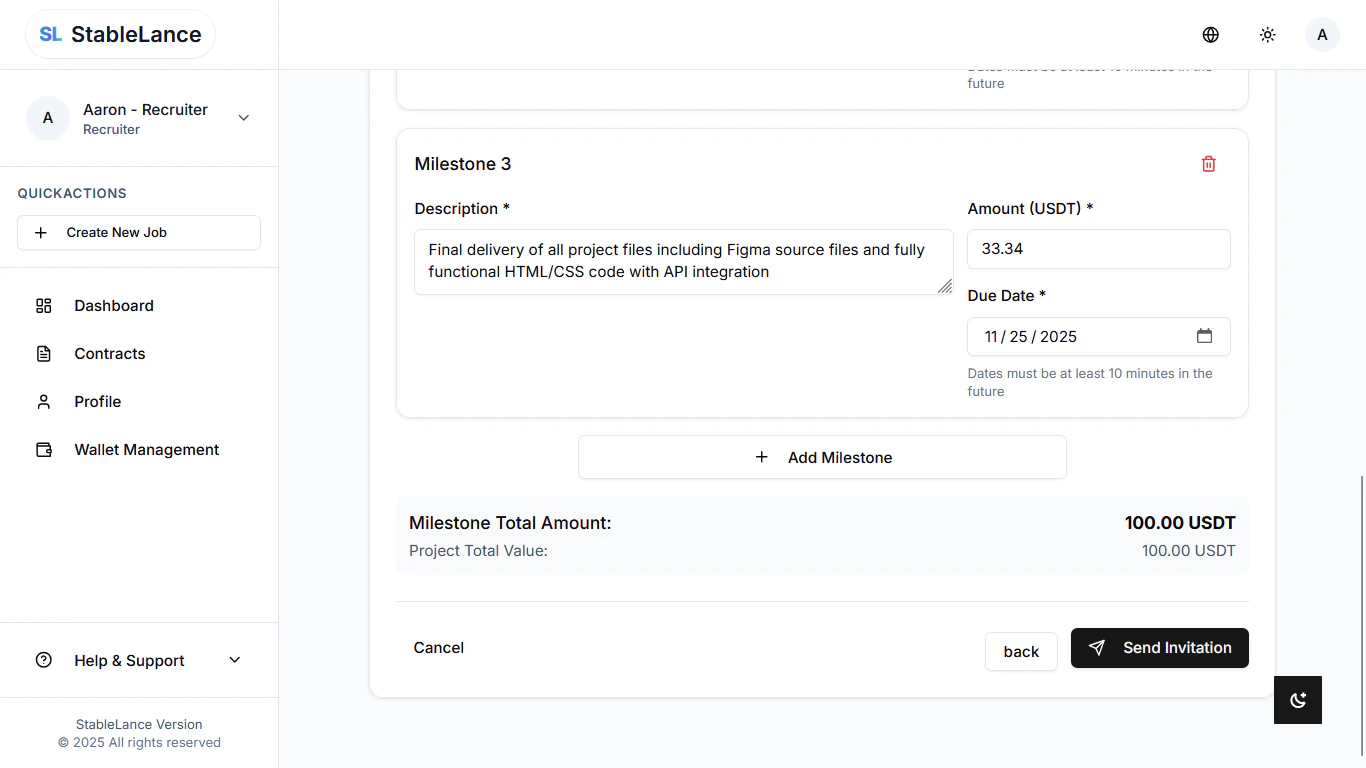Viewport: 1366px width, 768px height.
Task: Collapse the Help & Support section
Action: [x=234, y=660]
